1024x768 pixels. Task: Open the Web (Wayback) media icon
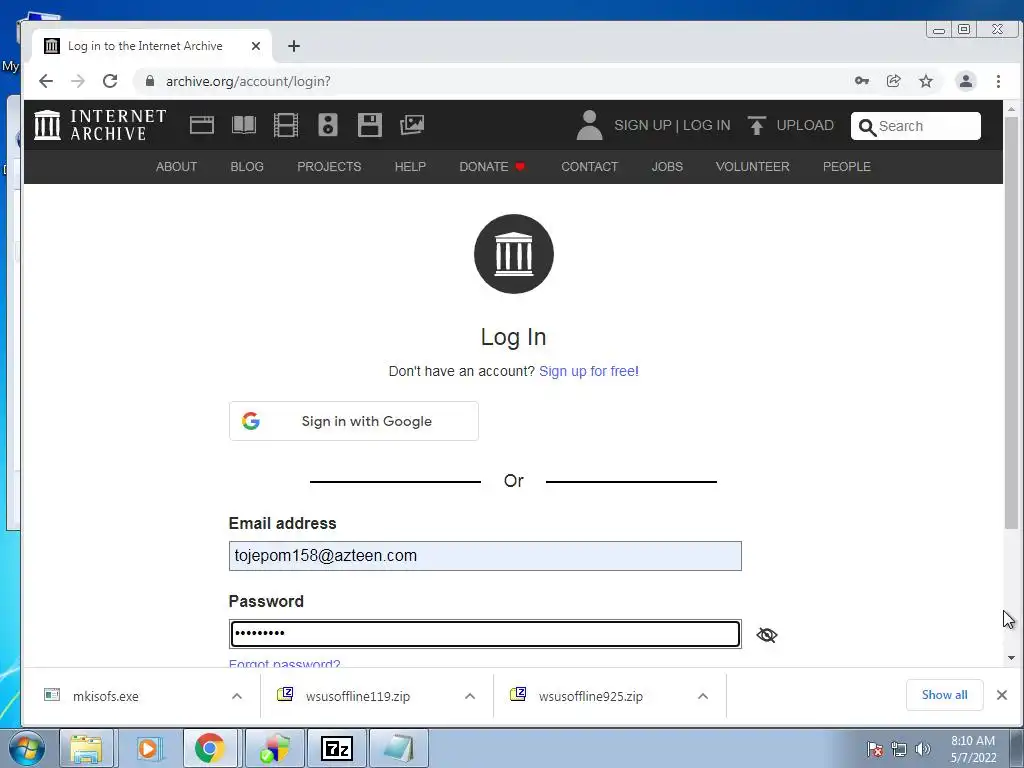[x=202, y=125]
